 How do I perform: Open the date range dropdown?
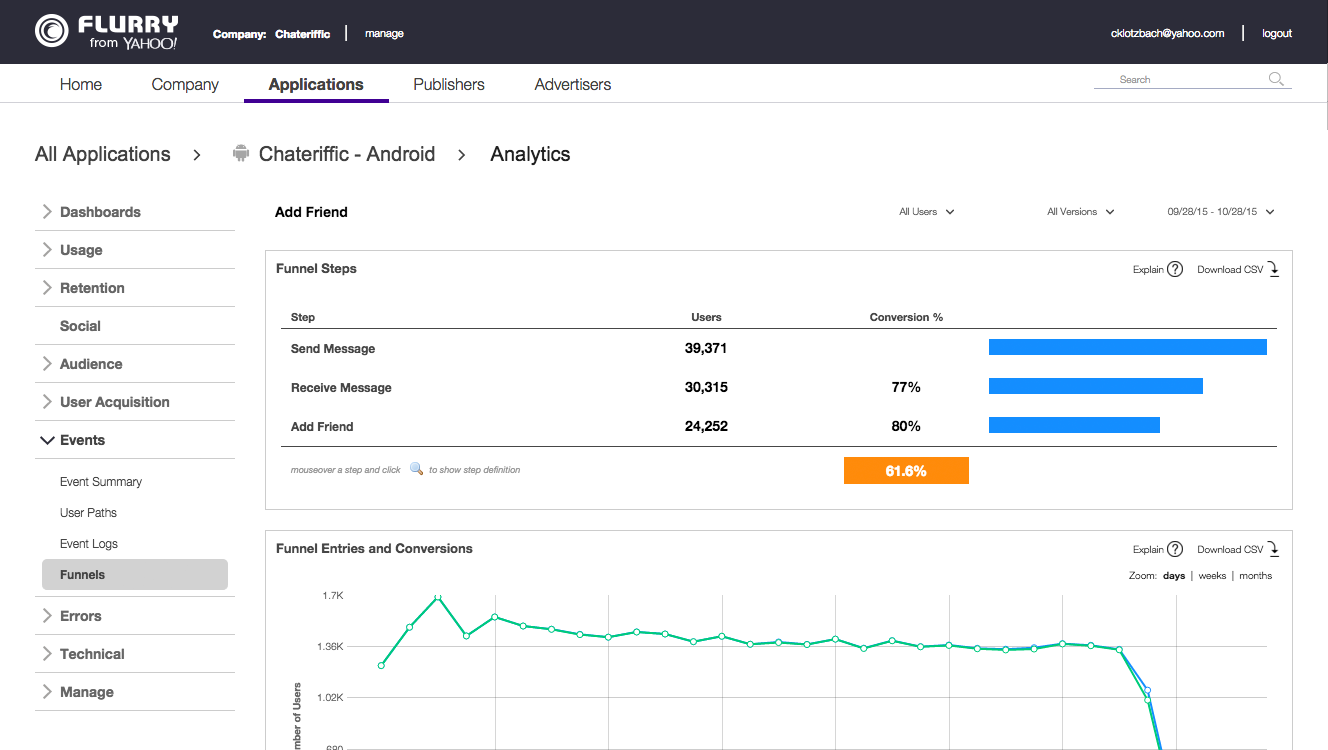[x=1221, y=212]
